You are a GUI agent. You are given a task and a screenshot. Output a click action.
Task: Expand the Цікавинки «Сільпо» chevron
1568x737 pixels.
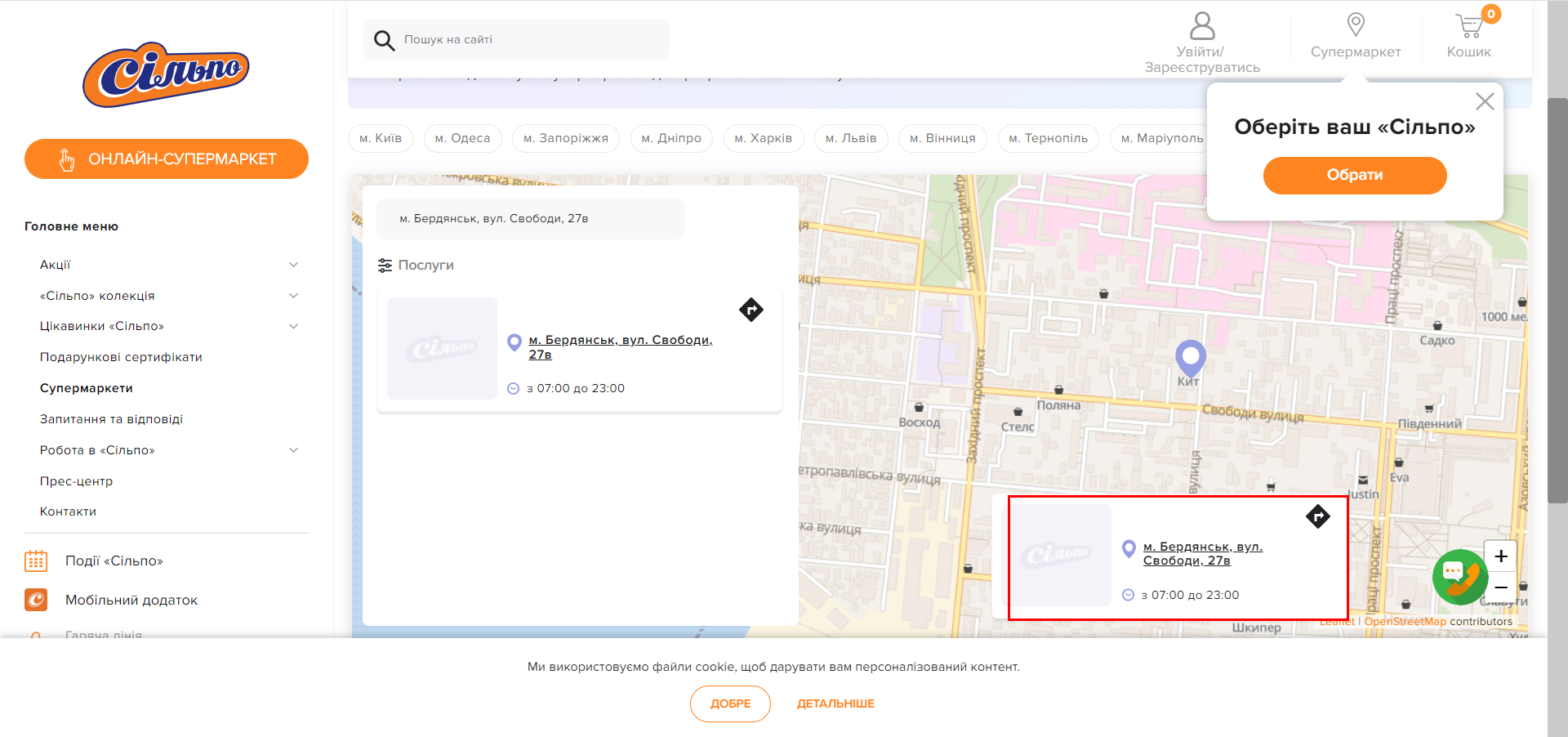point(293,326)
